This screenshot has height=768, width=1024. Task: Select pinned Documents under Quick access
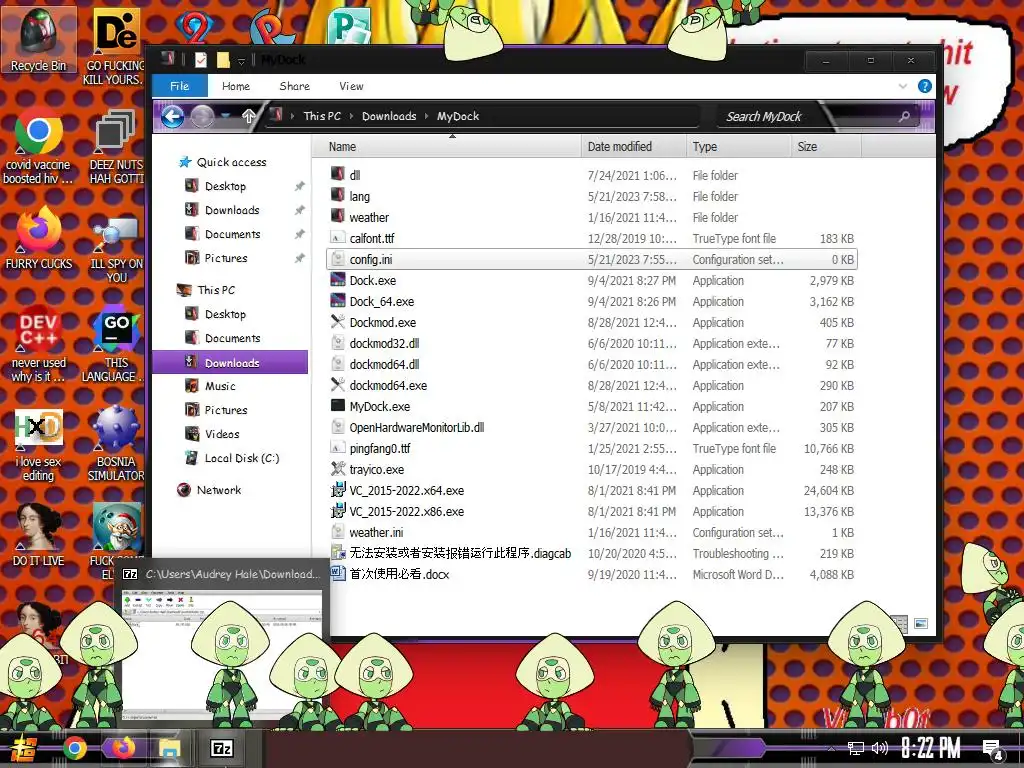232,234
